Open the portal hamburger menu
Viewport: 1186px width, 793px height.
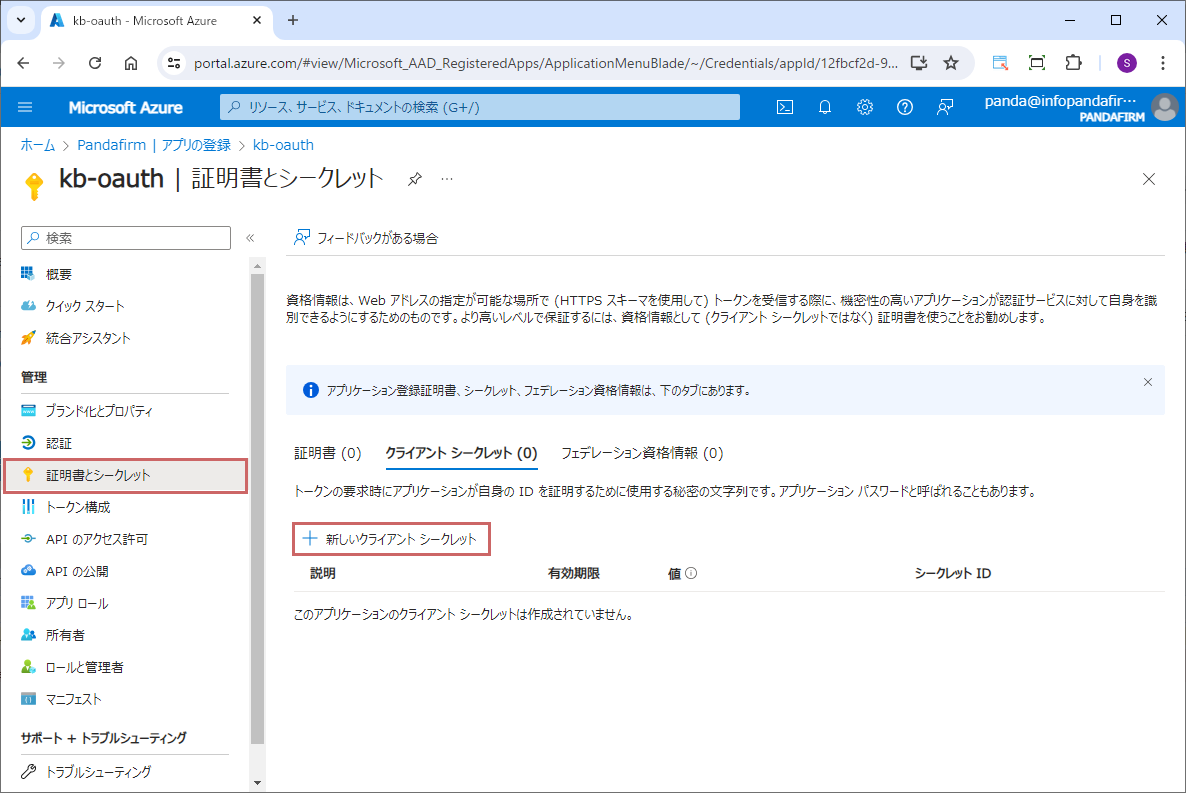[x=25, y=107]
